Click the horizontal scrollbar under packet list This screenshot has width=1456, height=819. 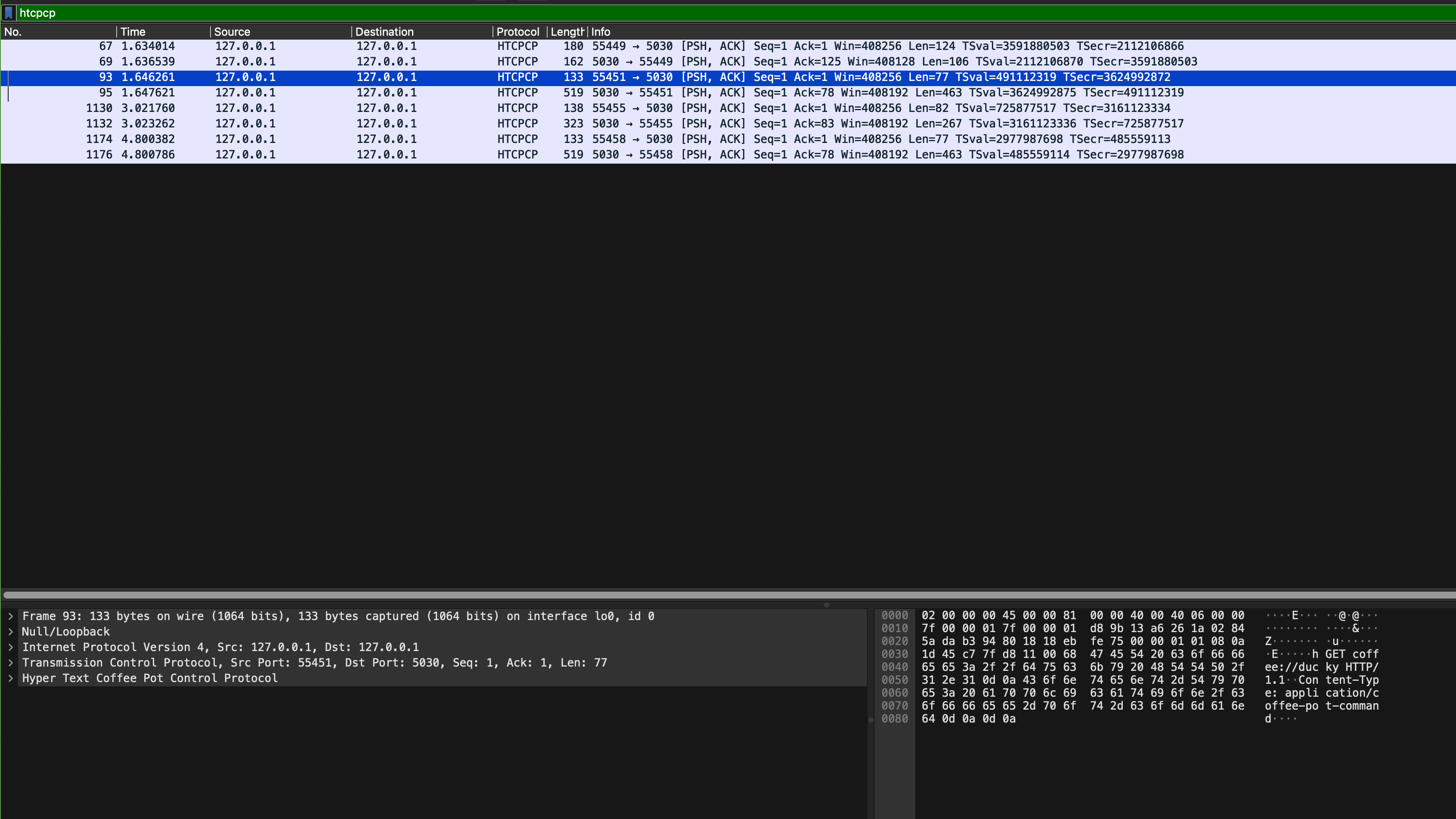(728, 595)
